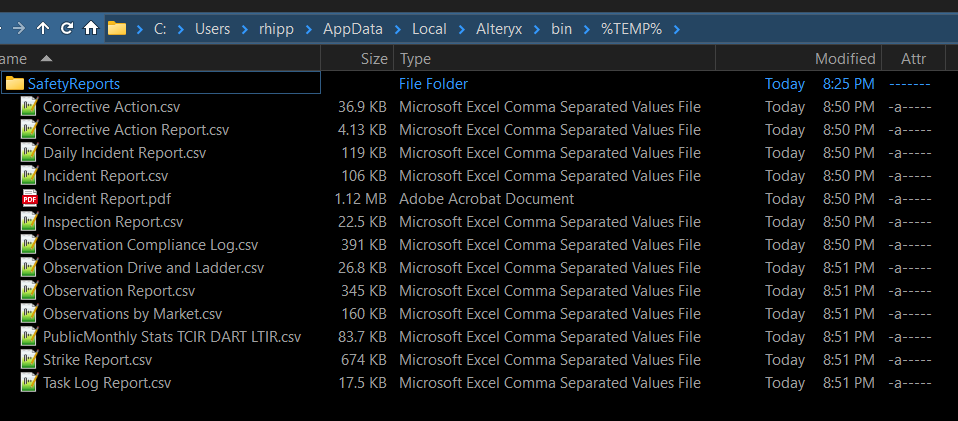Viewport: 958px width, 421px height.
Task: Click the SafetyReports folder icon
Action: [x=15, y=84]
